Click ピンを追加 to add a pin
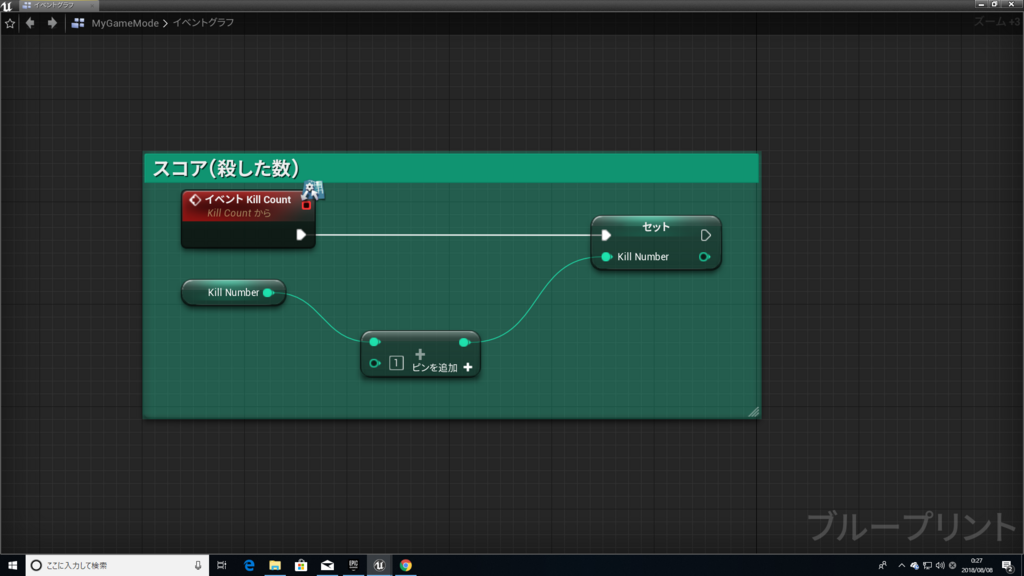Viewport: 1024px width, 576px height. pos(441,368)
